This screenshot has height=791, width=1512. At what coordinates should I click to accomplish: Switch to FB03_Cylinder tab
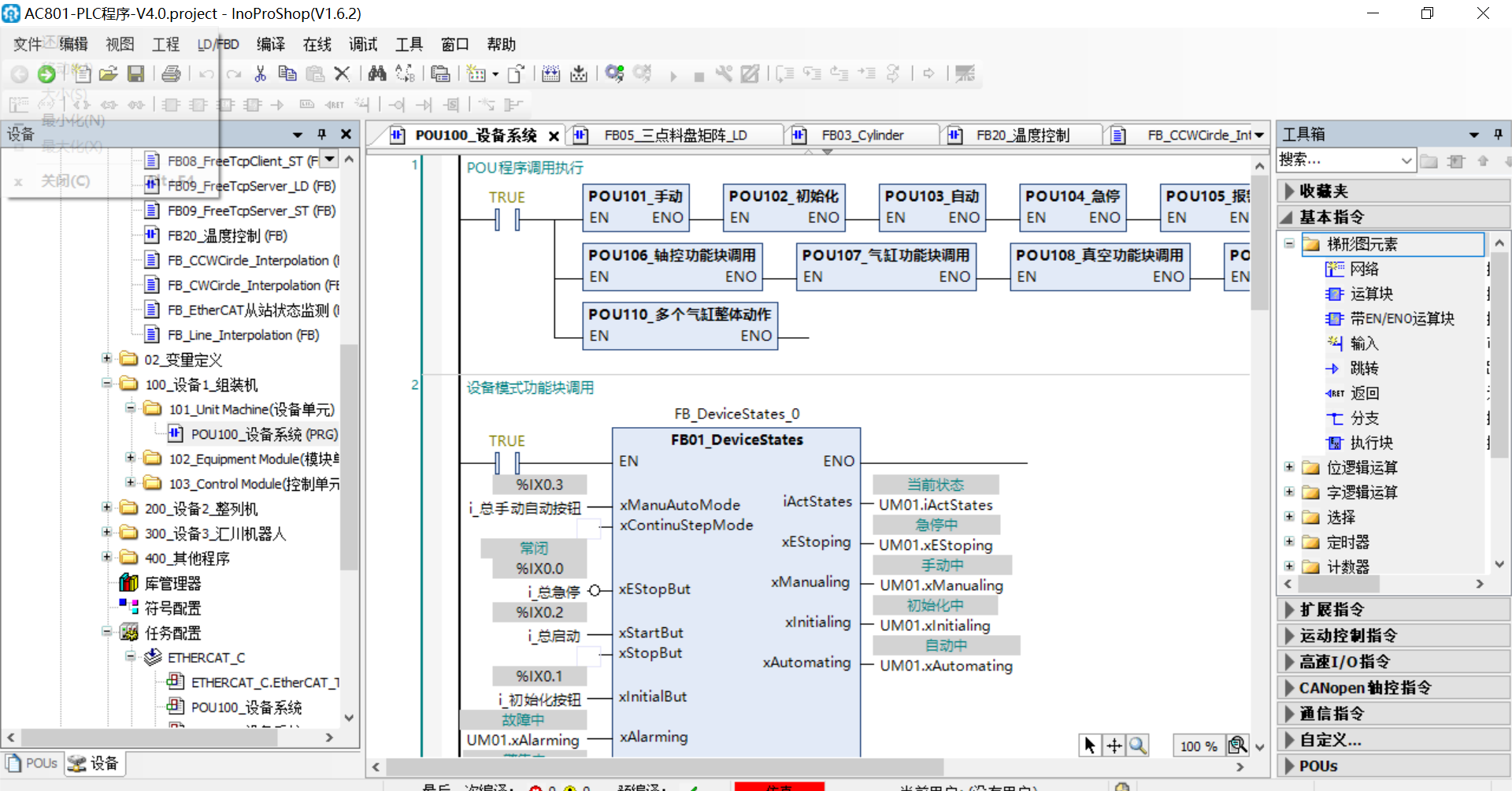point(862,136)
